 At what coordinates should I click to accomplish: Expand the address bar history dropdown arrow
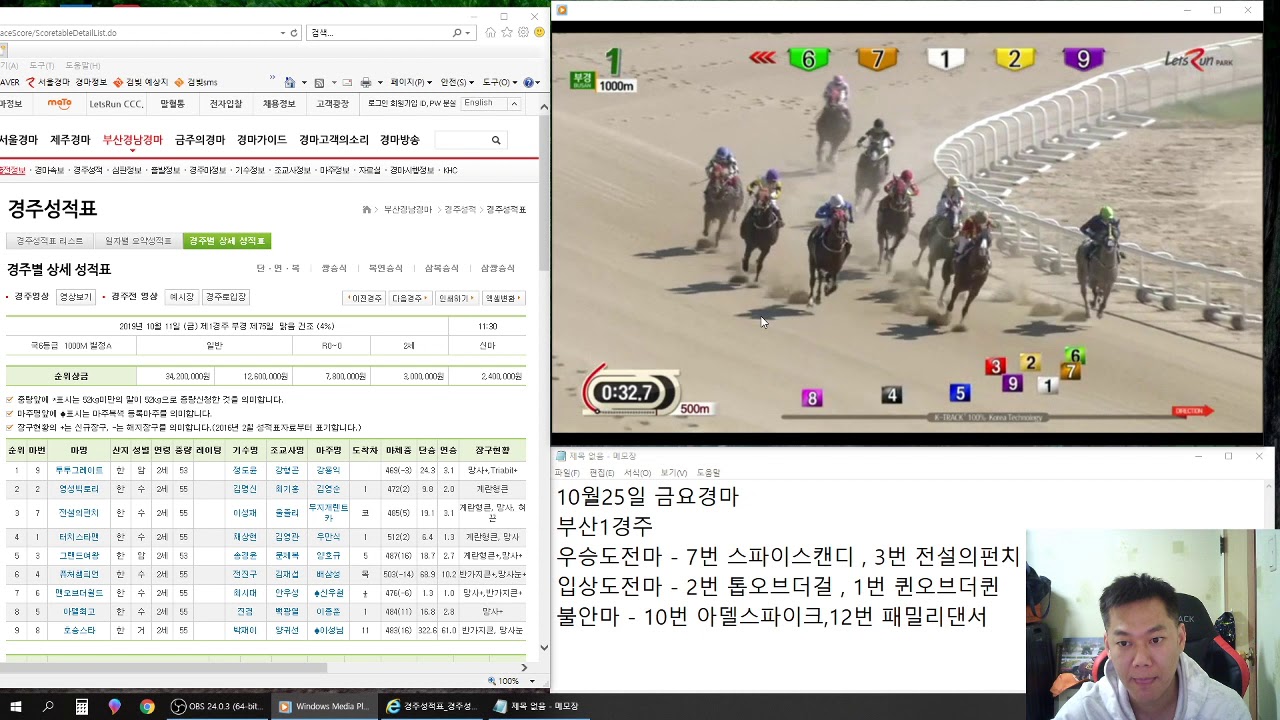(283, 33)
